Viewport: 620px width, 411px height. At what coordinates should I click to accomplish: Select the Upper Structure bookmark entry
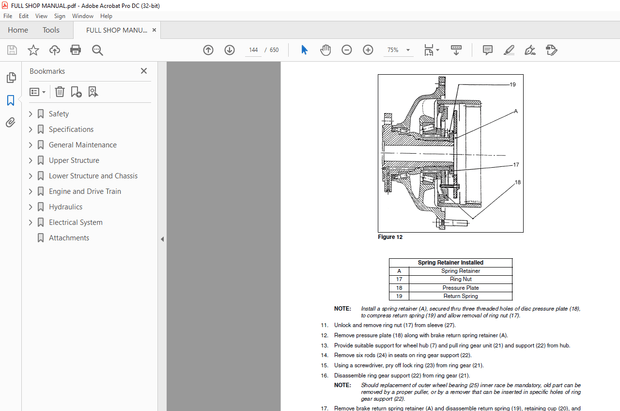pos(74,160)
